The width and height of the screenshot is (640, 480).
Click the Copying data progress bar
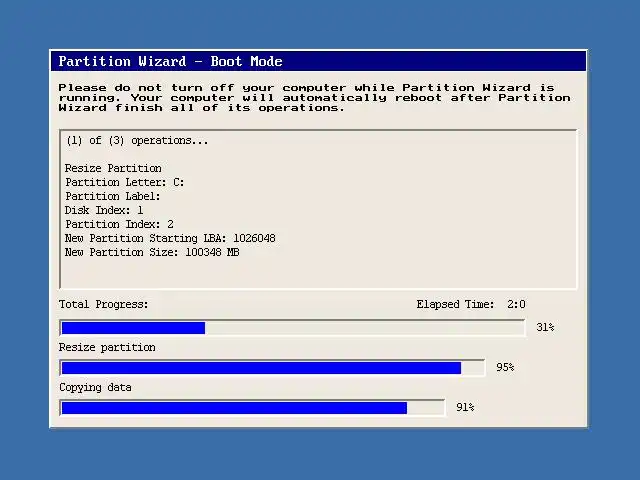click(253, 408)
